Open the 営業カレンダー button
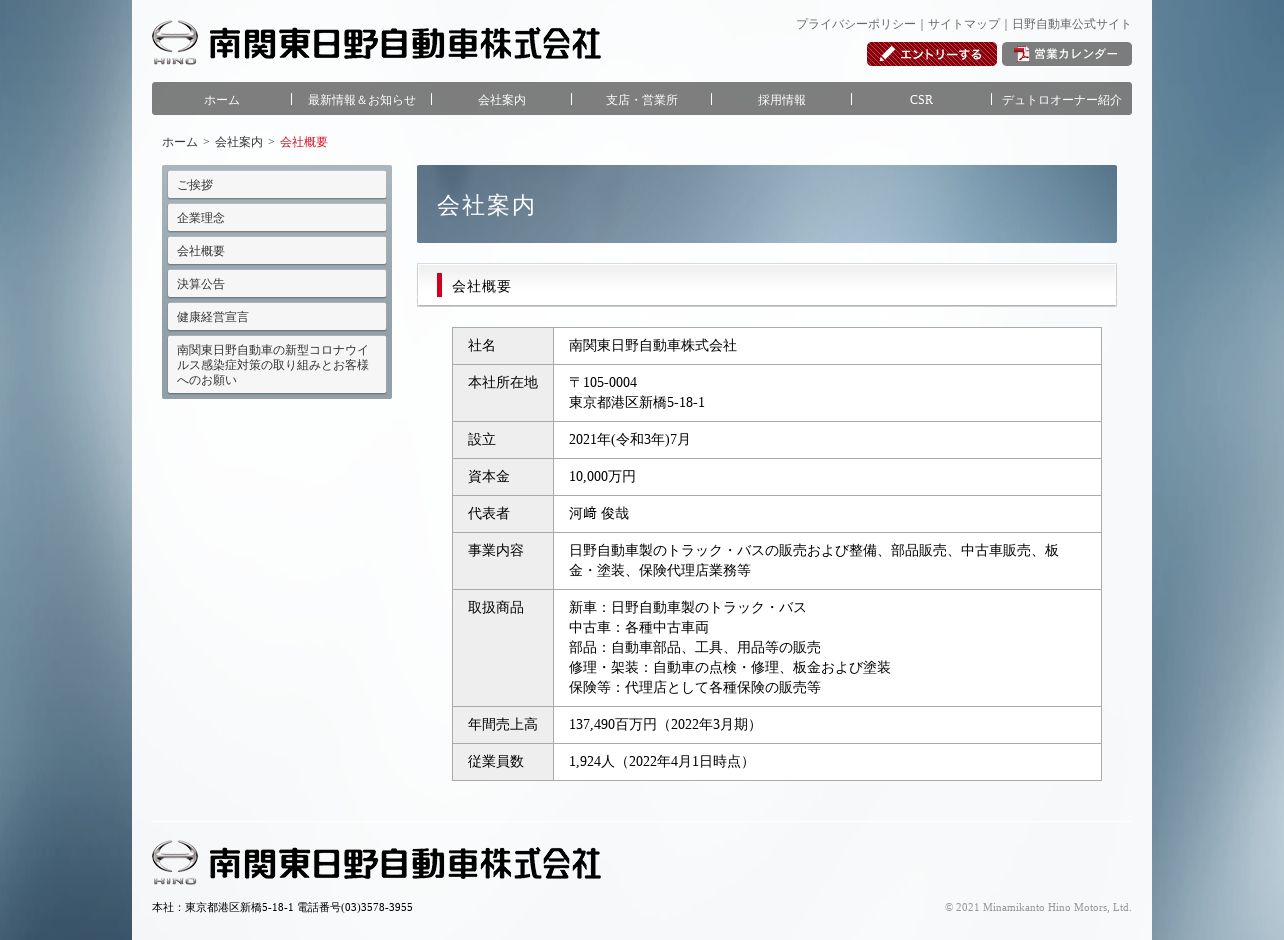This screenshot has width=1284, height=940. tap(1067, 54)
